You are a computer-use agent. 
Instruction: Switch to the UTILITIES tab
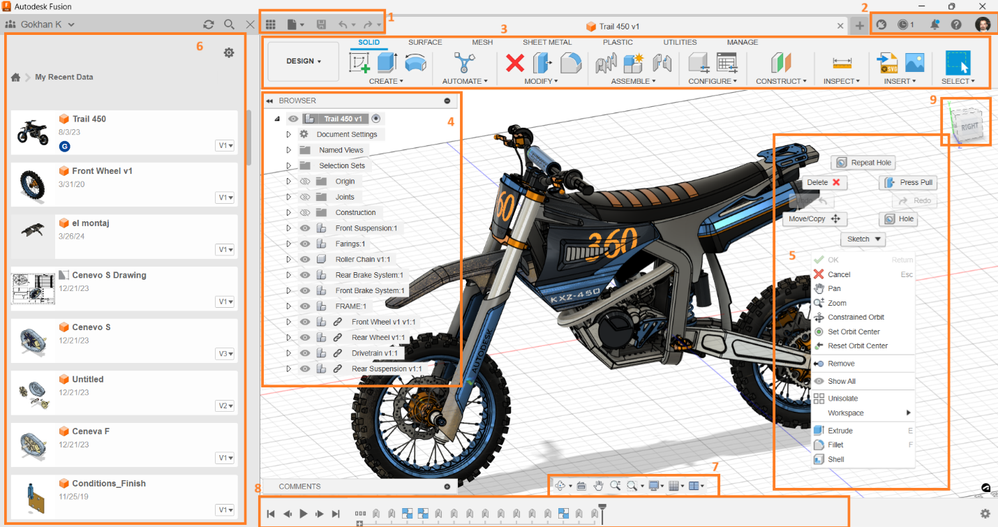coord(680,42)
